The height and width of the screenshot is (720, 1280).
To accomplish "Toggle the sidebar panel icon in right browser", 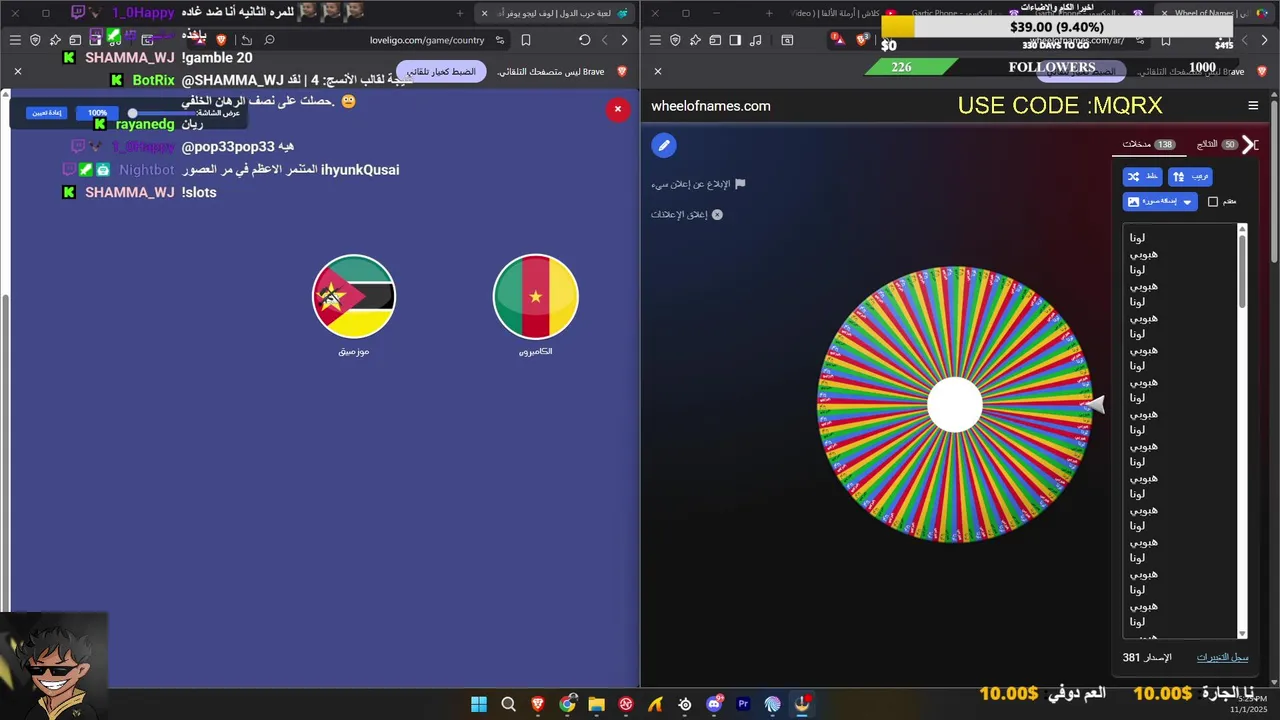I will tap(735, 40).
